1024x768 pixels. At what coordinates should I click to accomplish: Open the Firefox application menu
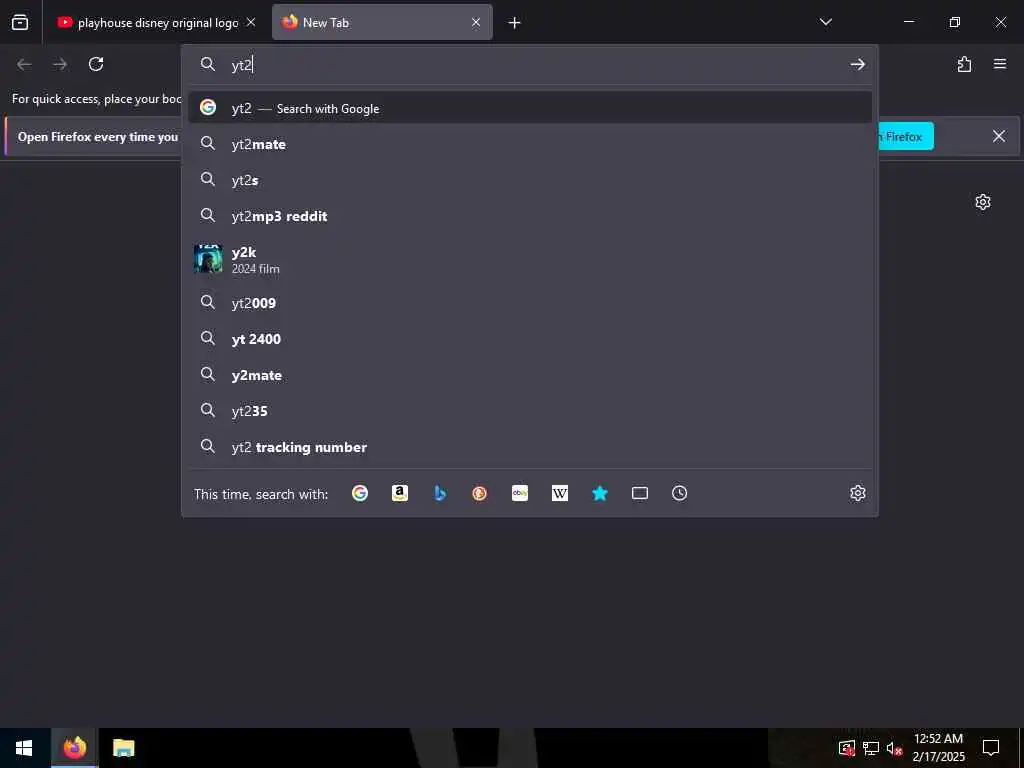coord(1000,64)
